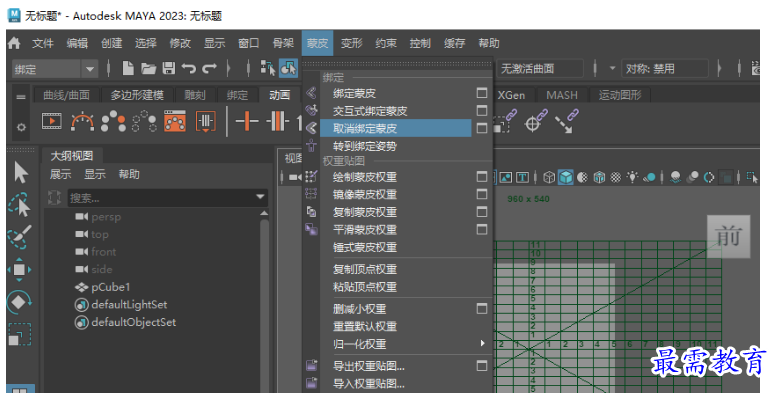Toggle the shadows sphere icon in the viewport
775x393 pixels.
pyautogui.click(x=649, y=177)
